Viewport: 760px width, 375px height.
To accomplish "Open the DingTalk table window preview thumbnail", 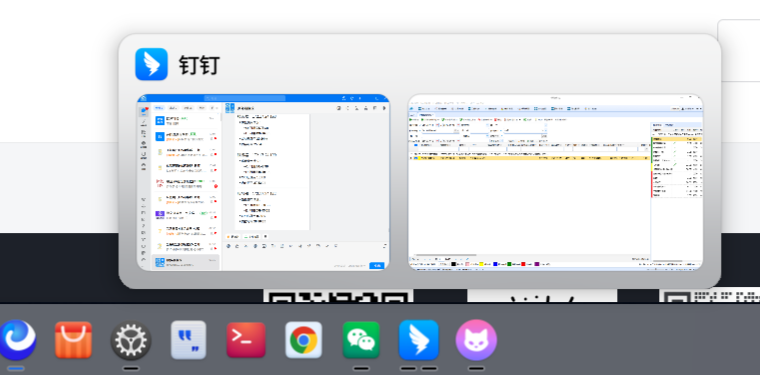I will coord(555,182).
